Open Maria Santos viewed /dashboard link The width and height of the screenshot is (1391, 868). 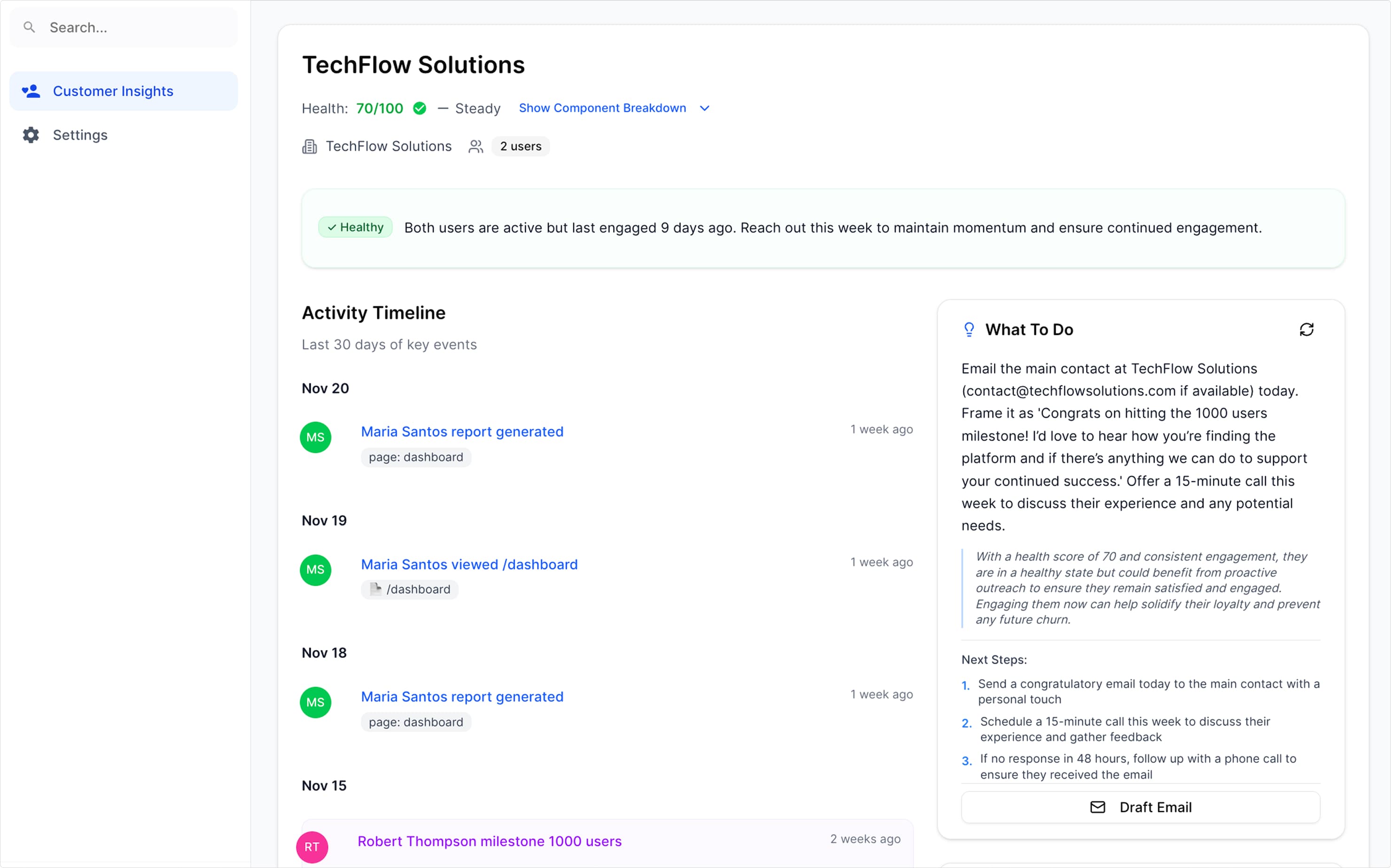(x=469, y=564)
